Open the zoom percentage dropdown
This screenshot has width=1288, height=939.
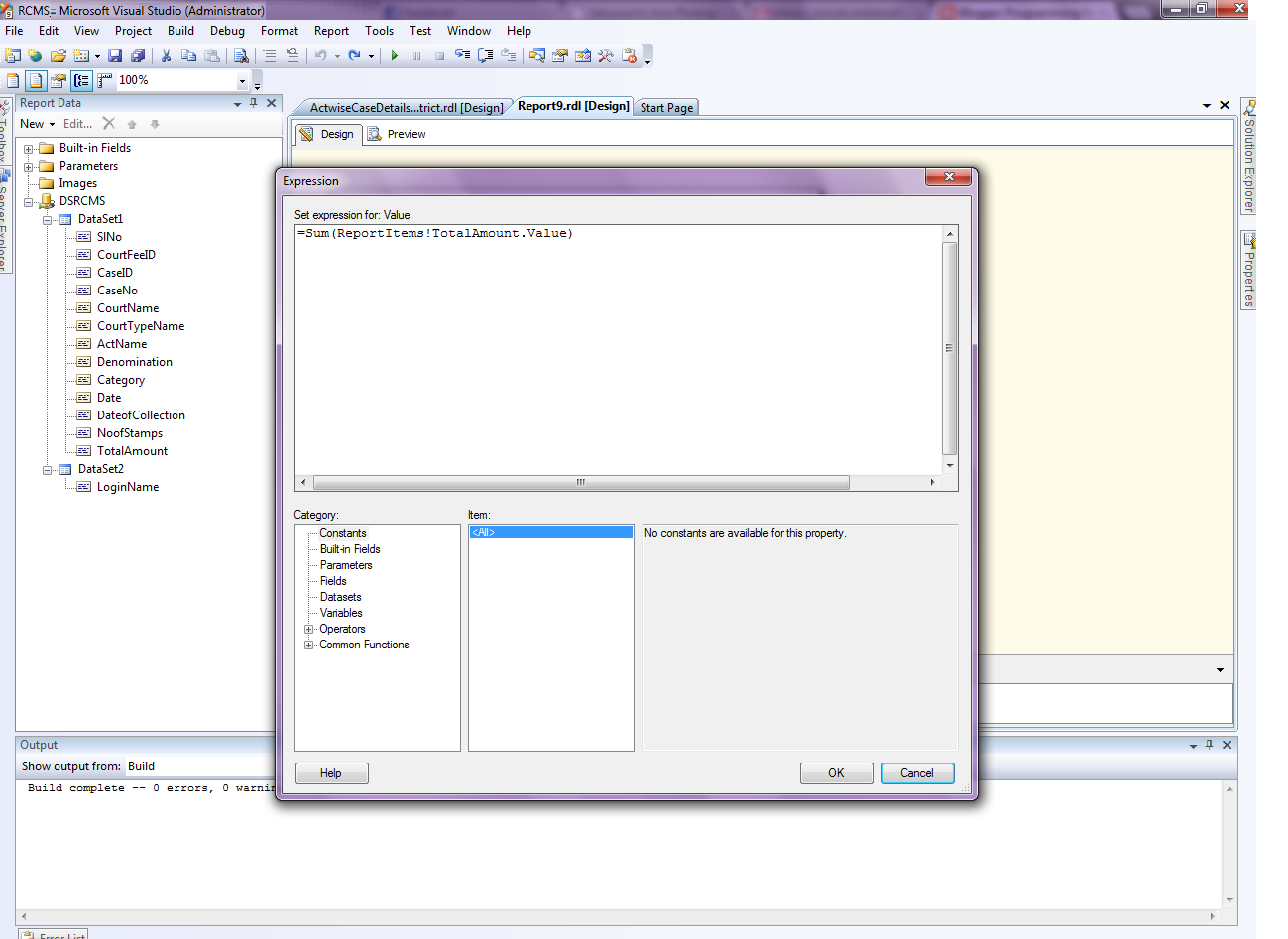(x=242, y=81)
